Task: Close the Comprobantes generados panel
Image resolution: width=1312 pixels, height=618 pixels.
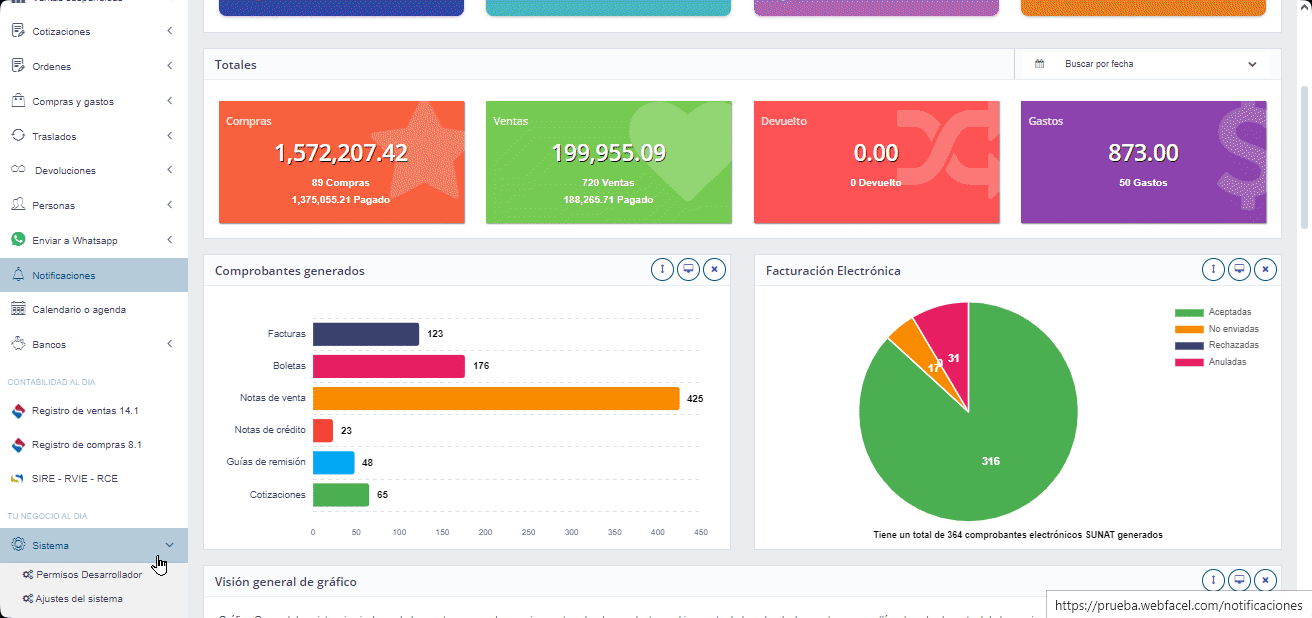Action: [714, 270]
